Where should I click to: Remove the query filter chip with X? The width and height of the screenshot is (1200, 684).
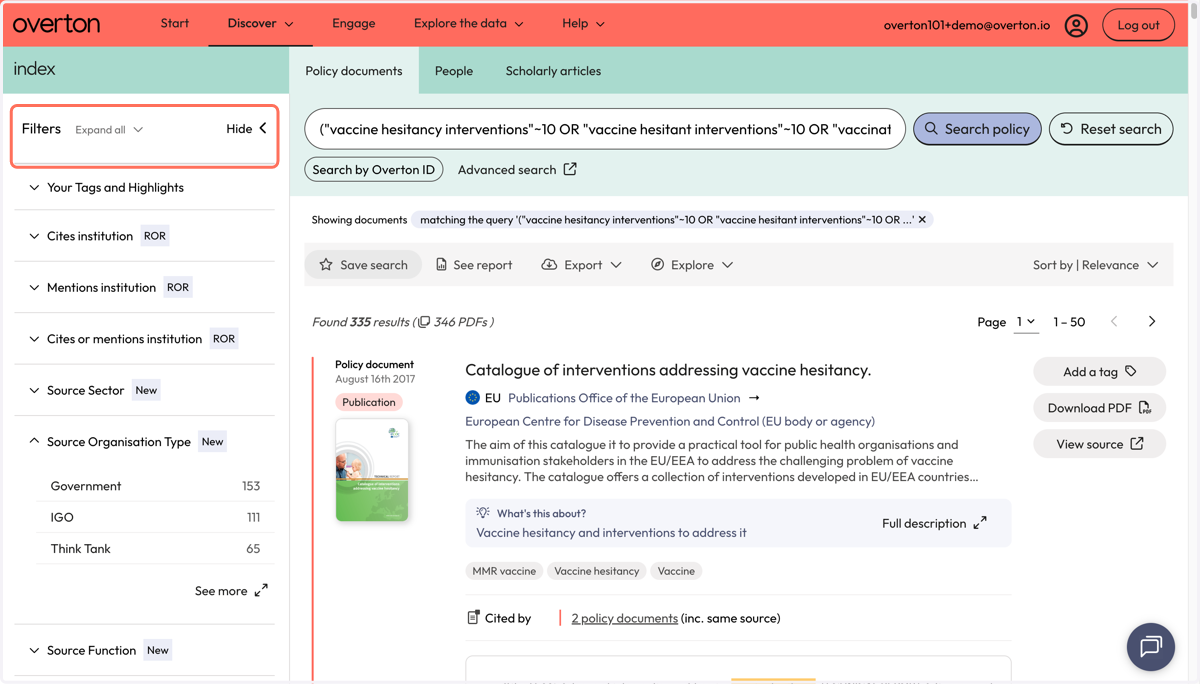(x=922, y=219)
